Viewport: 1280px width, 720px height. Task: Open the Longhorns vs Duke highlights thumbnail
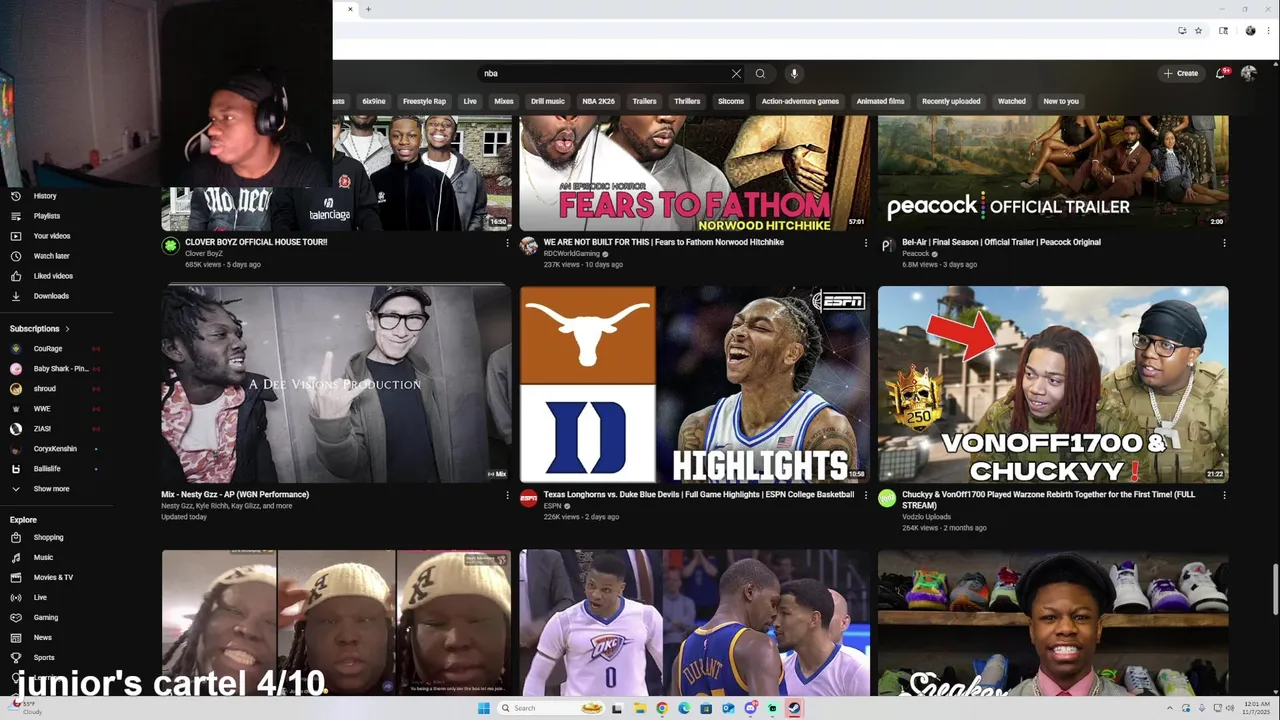tap(694, 385)
